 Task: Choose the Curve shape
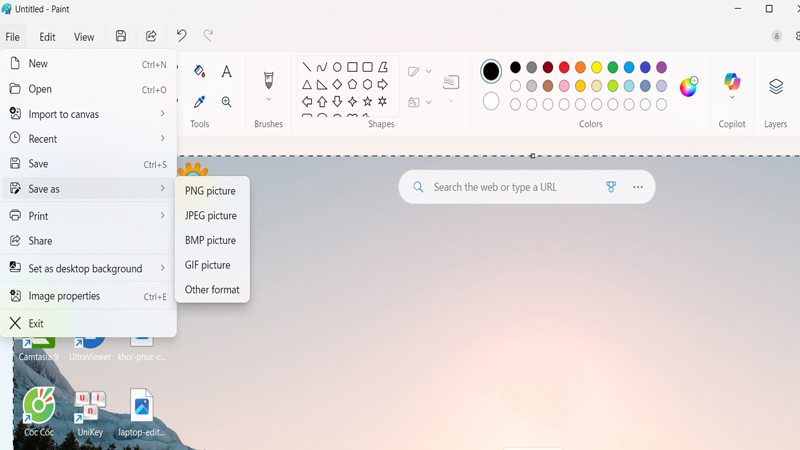pos(322,67)
